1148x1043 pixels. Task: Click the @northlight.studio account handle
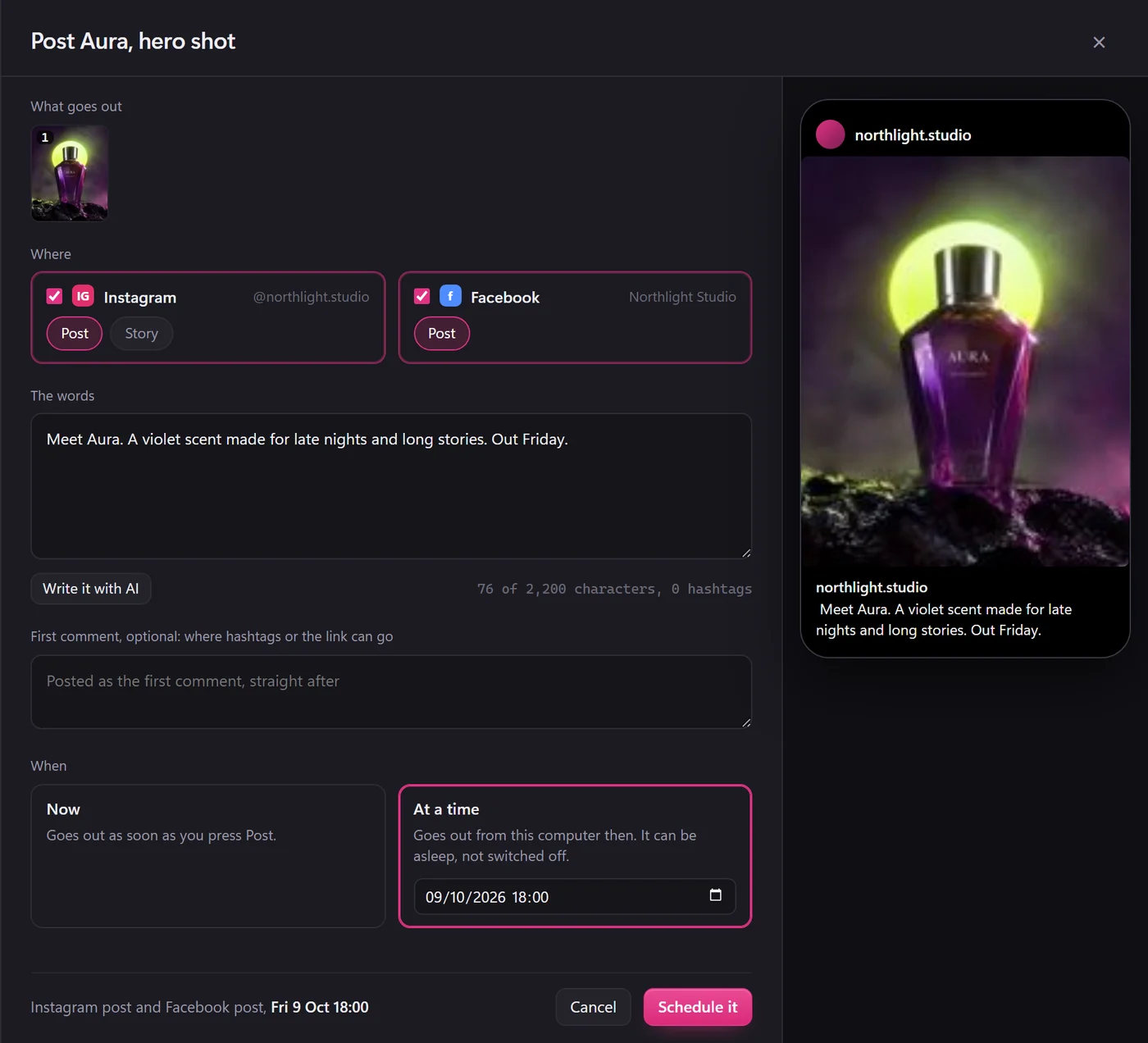click(x=312, y=297)
